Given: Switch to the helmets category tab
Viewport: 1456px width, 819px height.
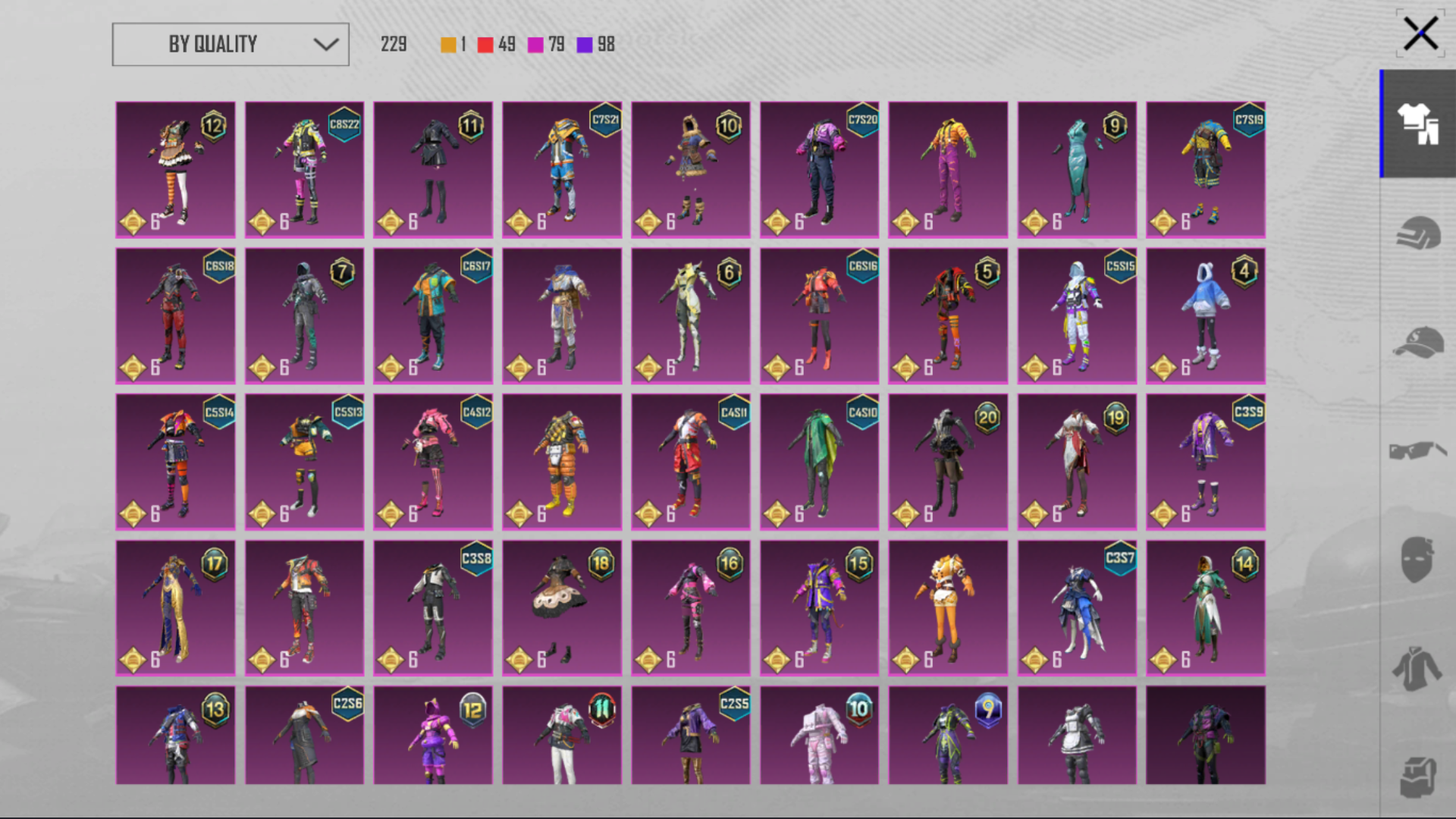Looking at the screenshot, I should [x=1418, y=233].
